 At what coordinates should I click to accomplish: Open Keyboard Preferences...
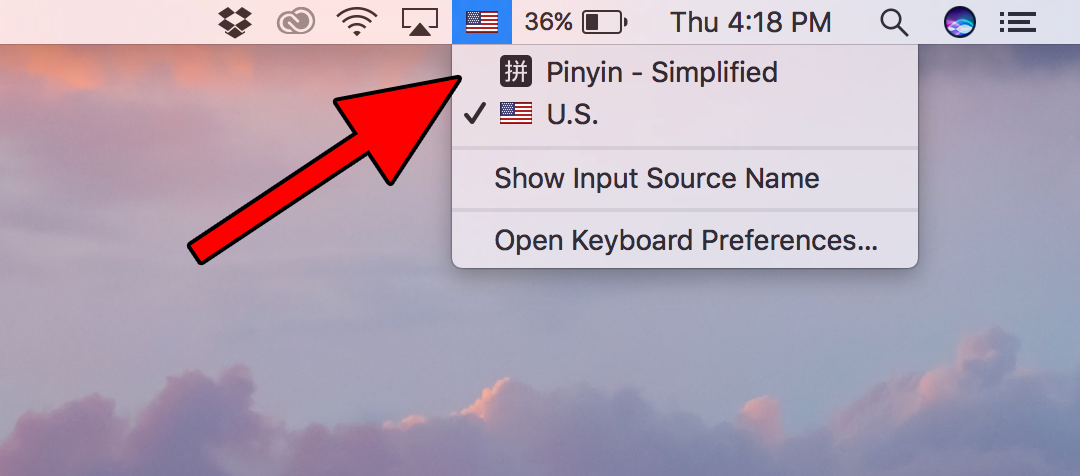(x=685, y=240)
